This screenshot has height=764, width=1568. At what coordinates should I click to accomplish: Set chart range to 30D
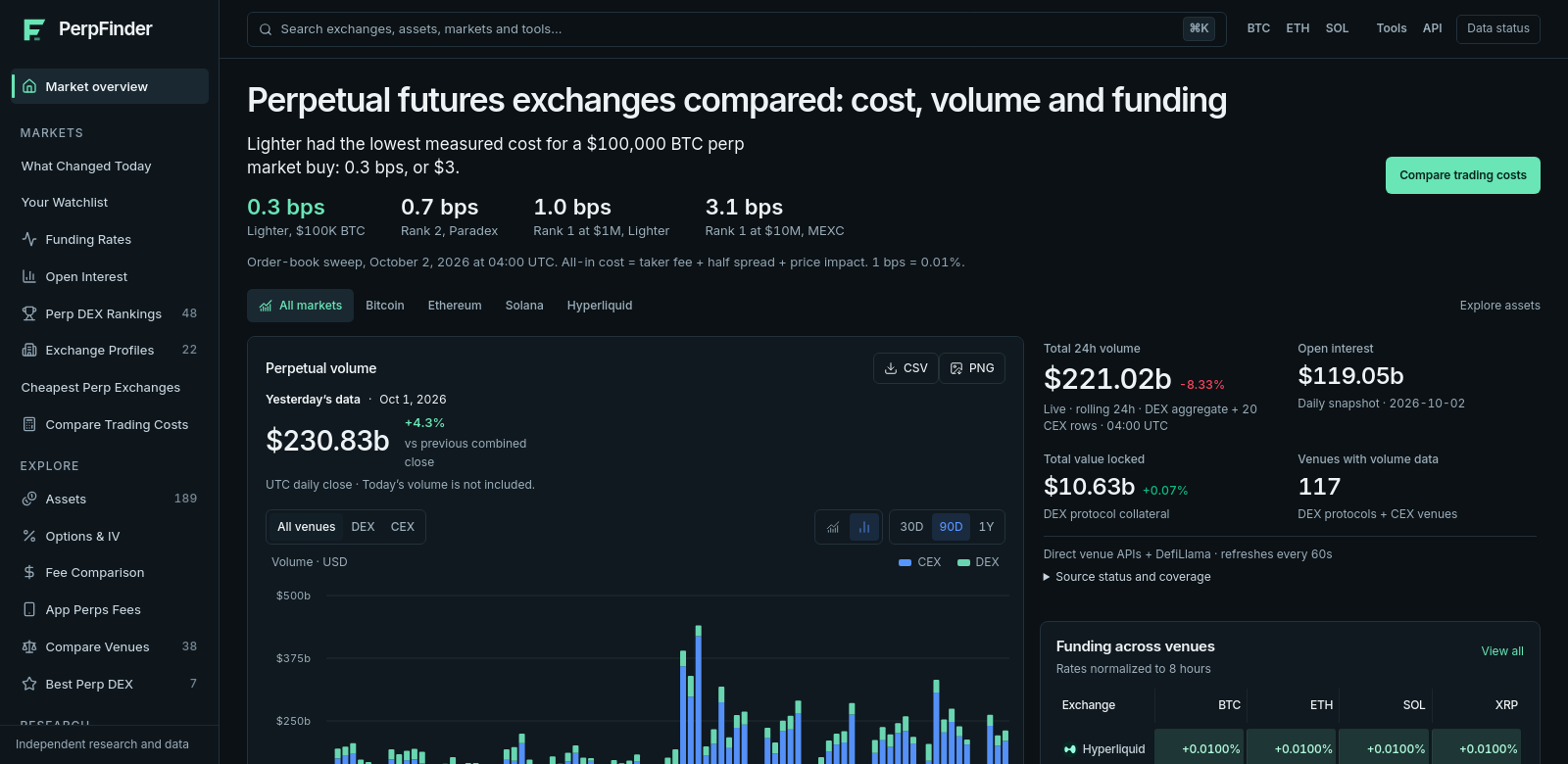tap(911, 527)
